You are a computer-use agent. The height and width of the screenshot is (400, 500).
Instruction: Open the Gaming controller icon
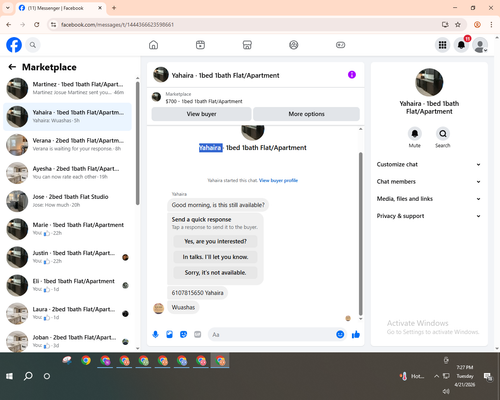(340, 45)
